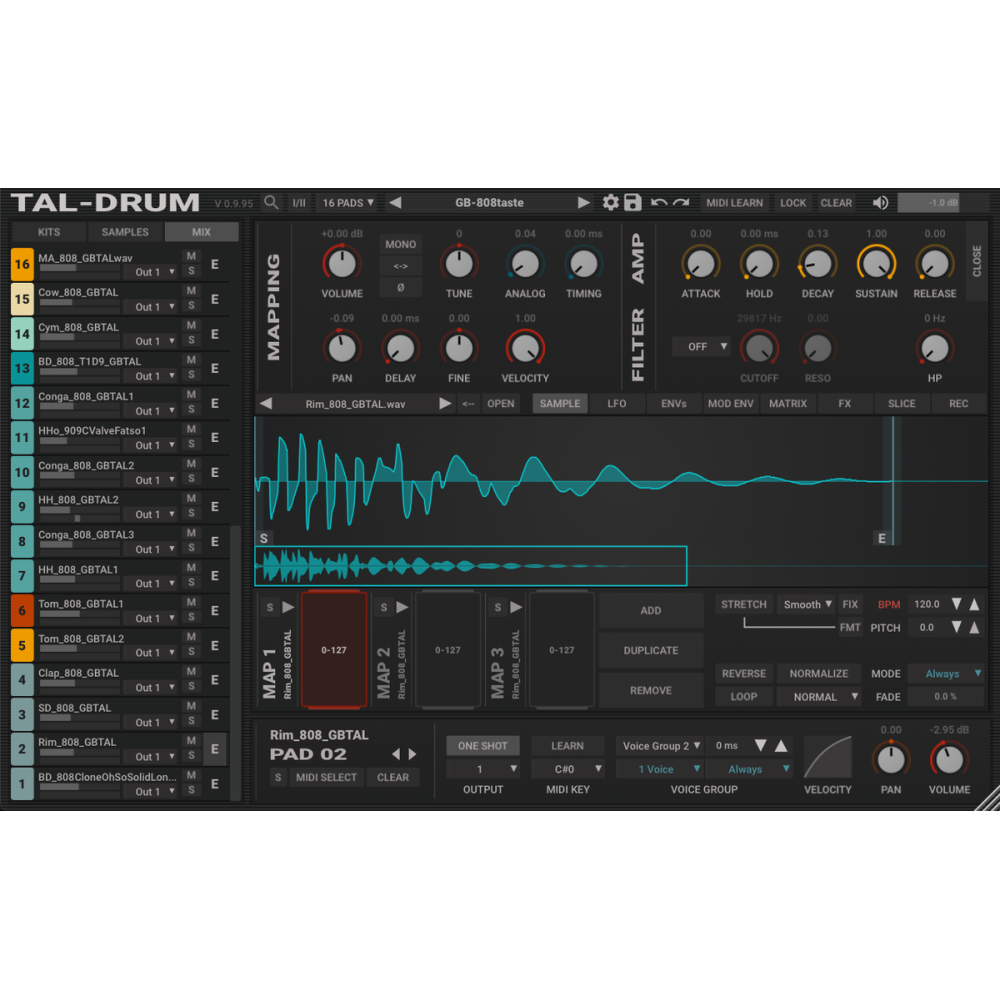
Task: Open the ENVs tab in the sample editor
Action: coord(672,403)
